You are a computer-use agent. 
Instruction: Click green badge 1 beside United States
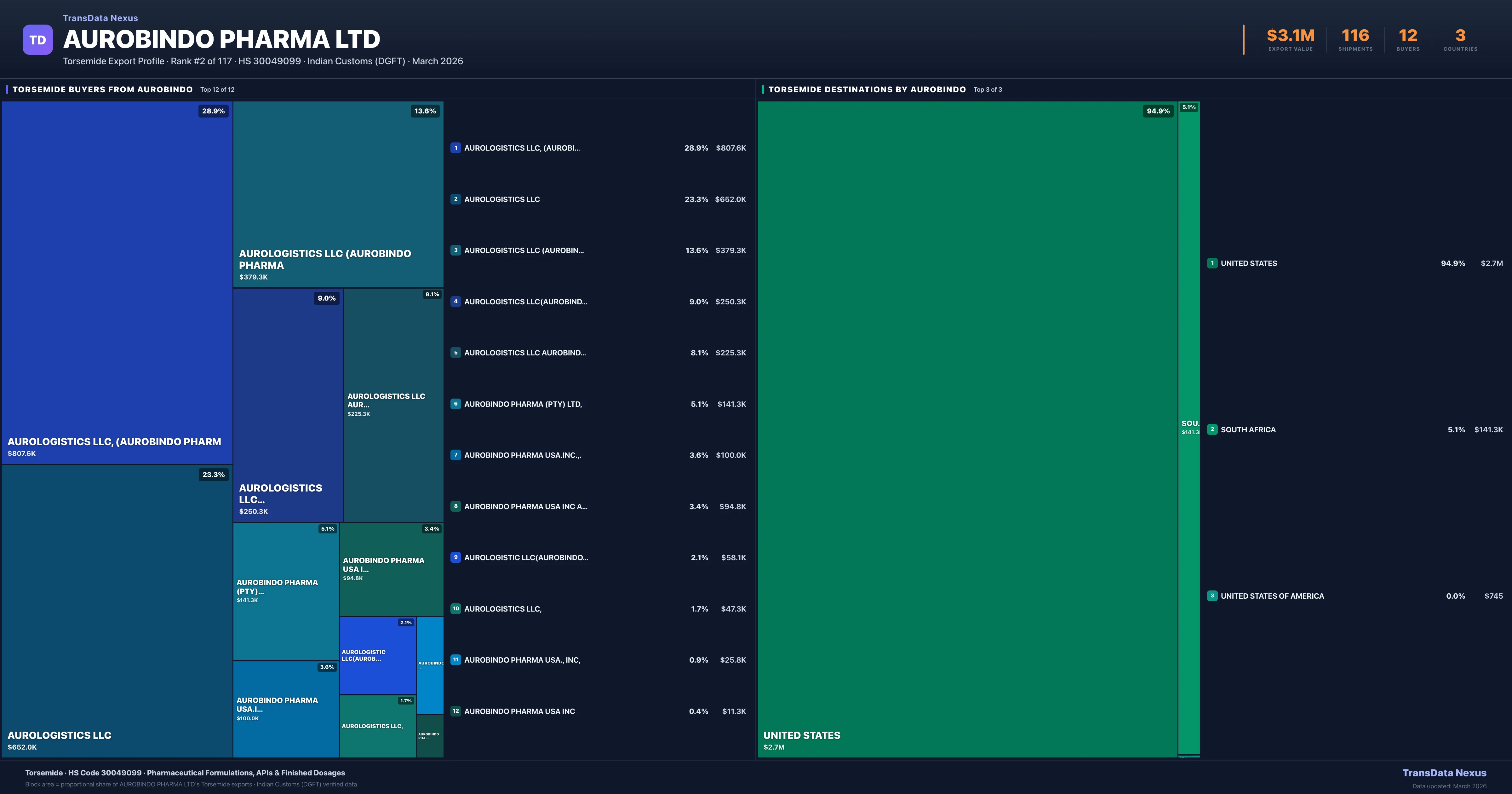pyautogui.click(x=1212, y=263)
